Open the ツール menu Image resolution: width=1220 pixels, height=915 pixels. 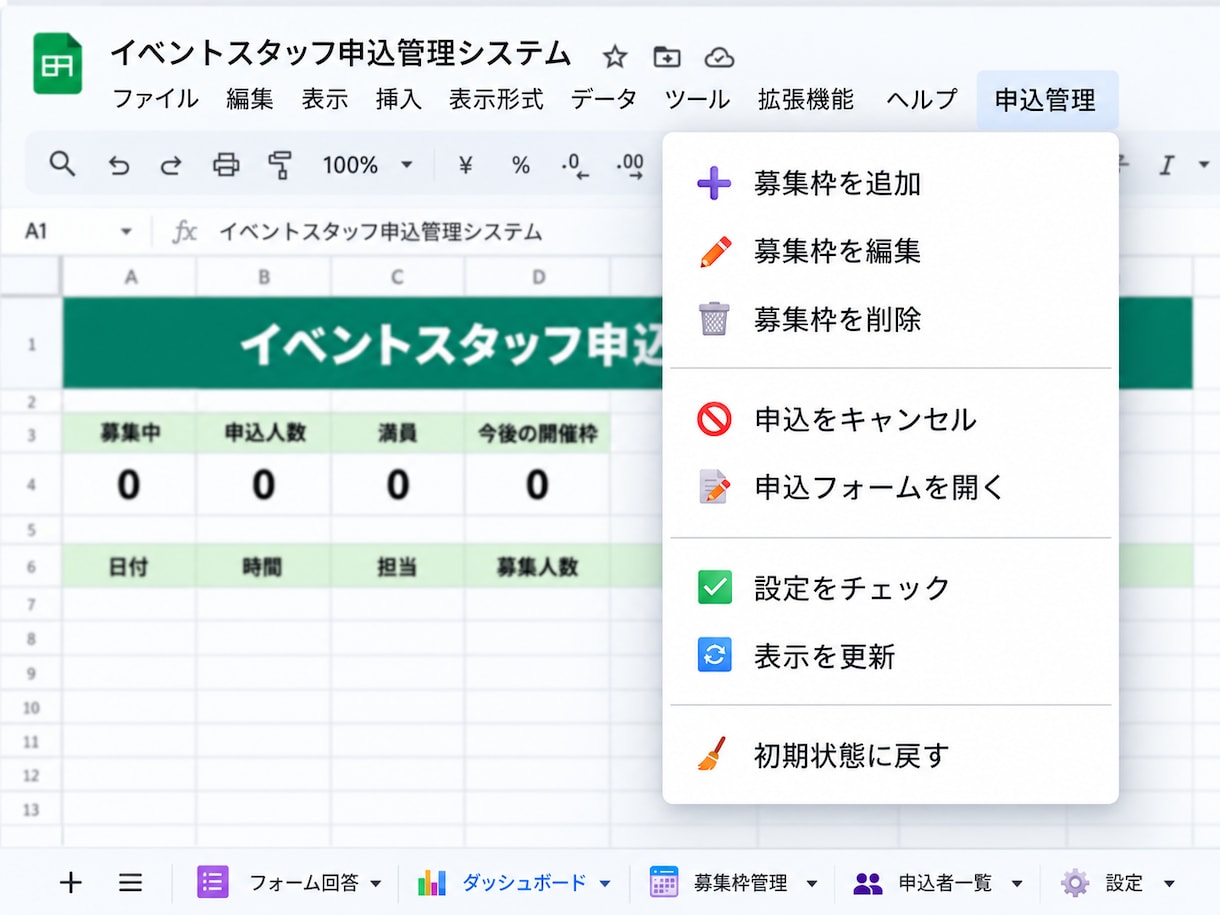point(697,100)
